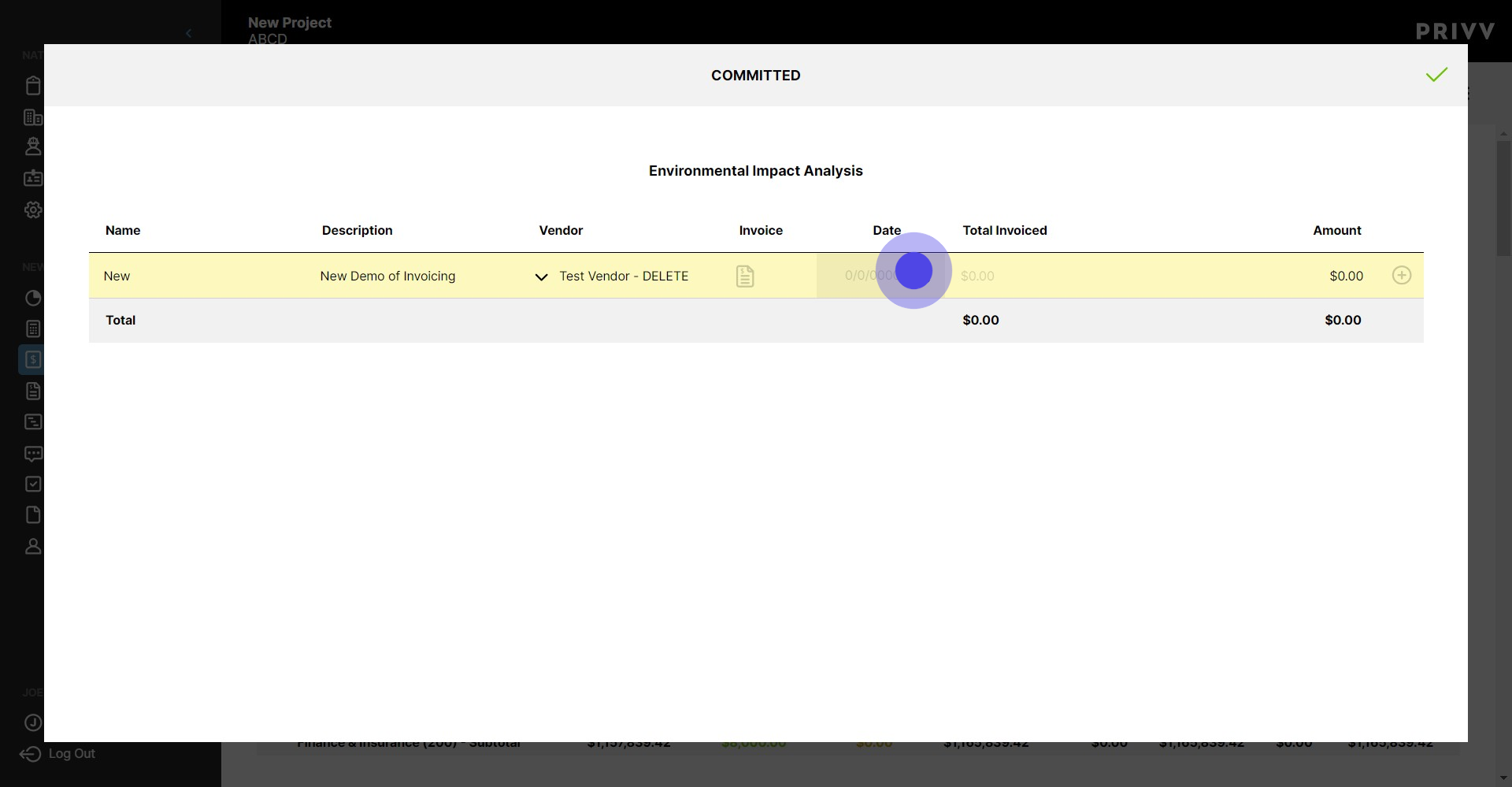Click the Log Out link
This screenshot has height=787, width=1512.
[57, 754]
